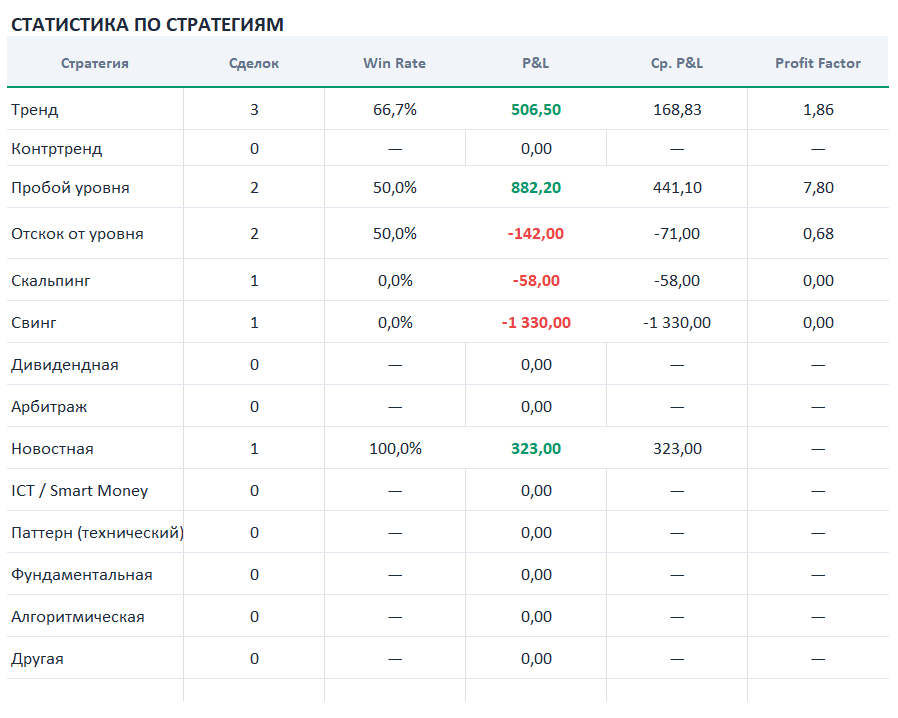The height and width of the screenshot is (718, 898).
Task: Click the Скальпинг strategy cell
Action: tap(95, 281)
